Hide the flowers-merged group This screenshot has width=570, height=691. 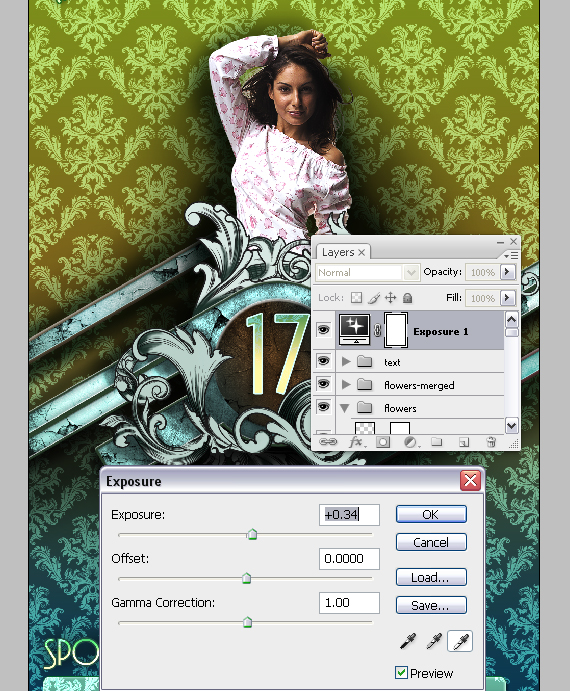click(x=323, y=384)
